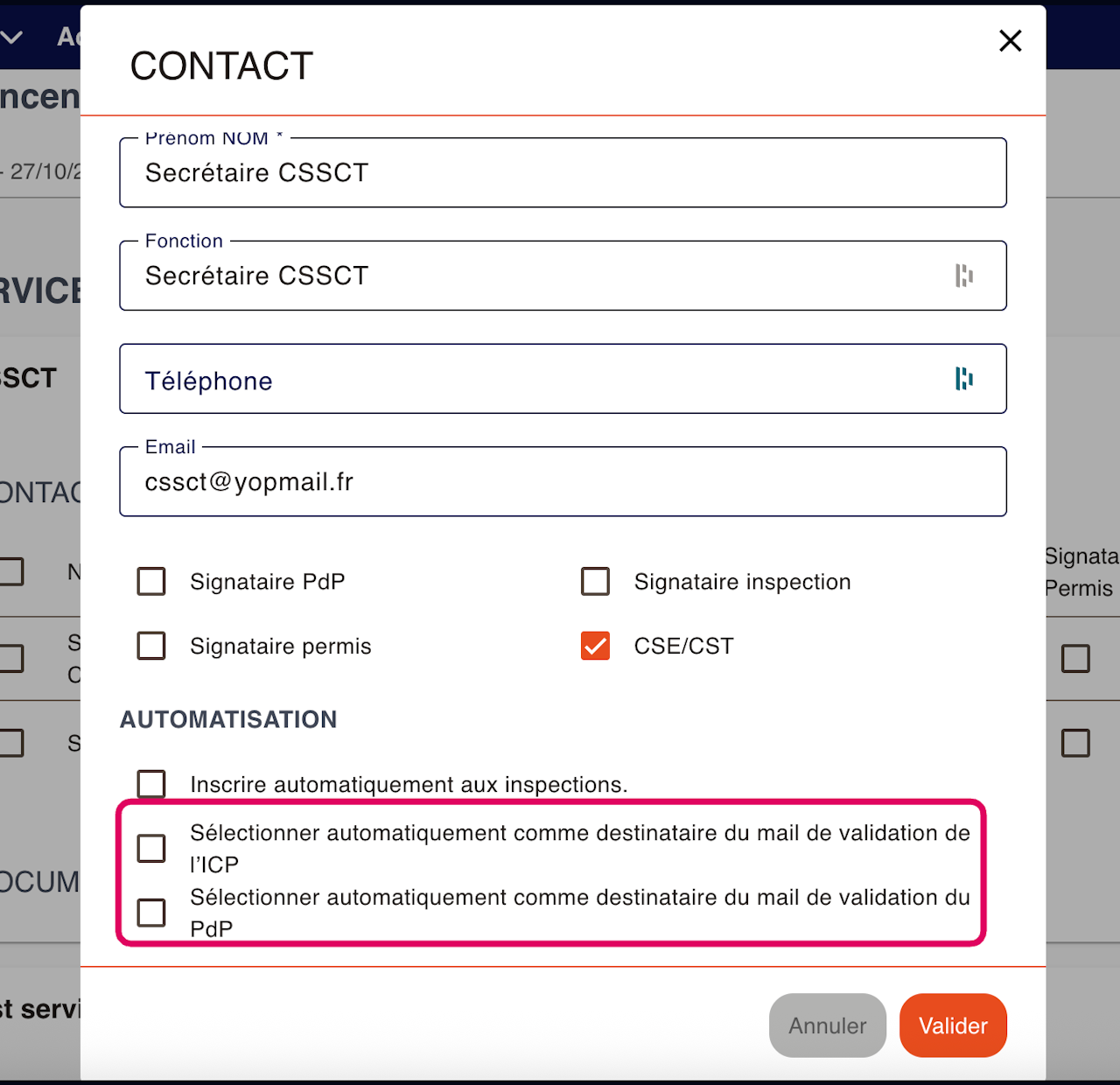The width and height of the screenshot is (1120, 1085).
Task: Tick the Signataire permis checkbox
Action: tap(151, 646)
